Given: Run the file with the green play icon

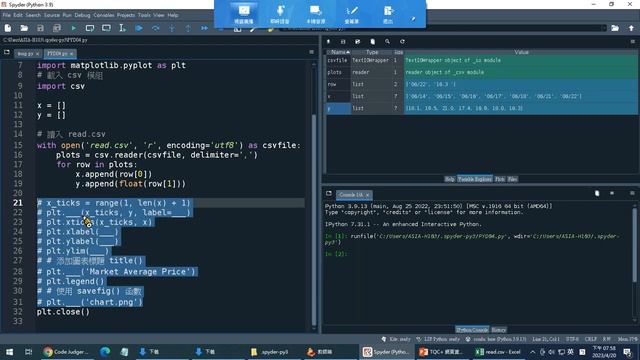Looking at the screenshot, I should (73, 28).
